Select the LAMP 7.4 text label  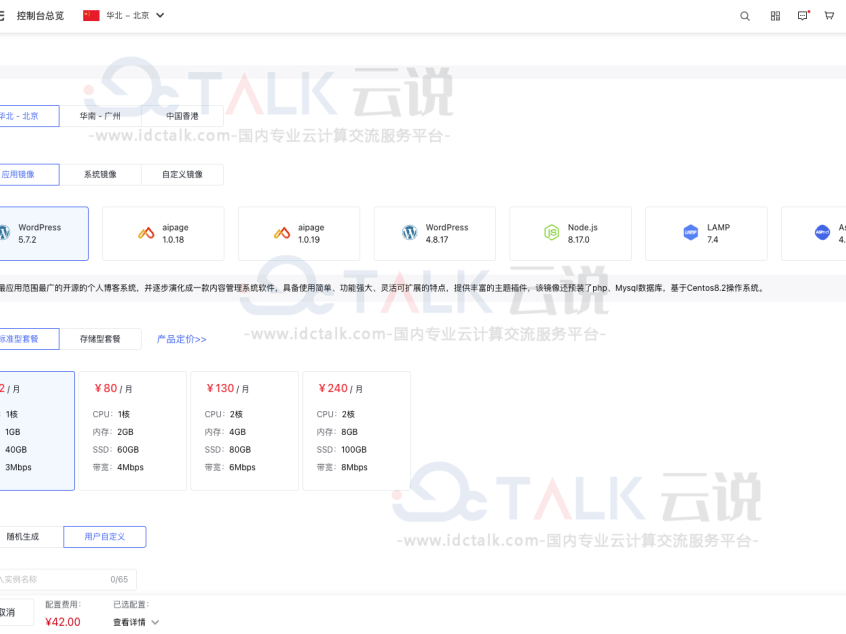click(x=718, y=234)
